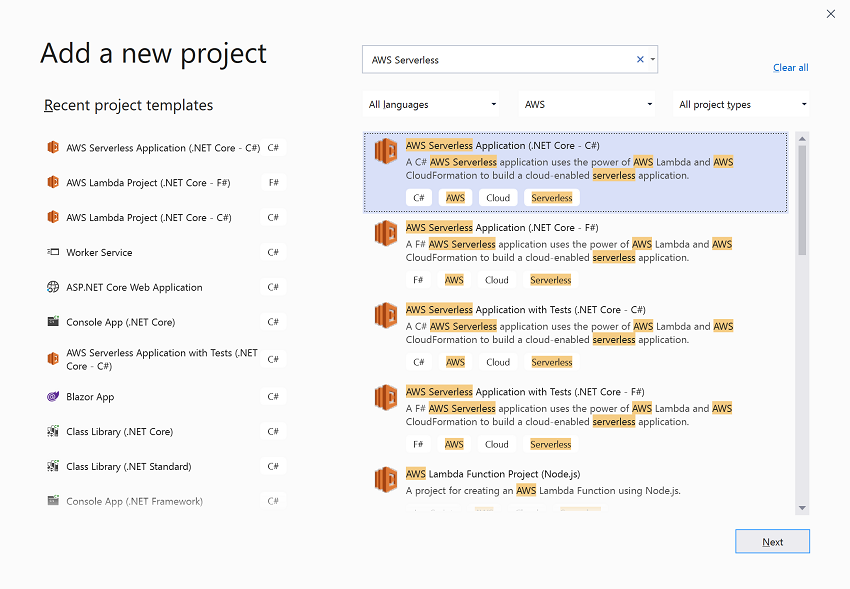Click the Console App (.NET Core) icon

(53, 322)
